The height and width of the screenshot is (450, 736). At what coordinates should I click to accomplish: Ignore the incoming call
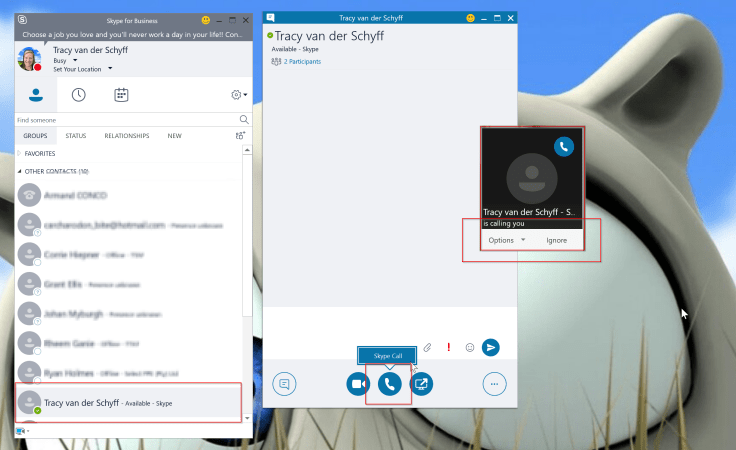click(556, 241)
